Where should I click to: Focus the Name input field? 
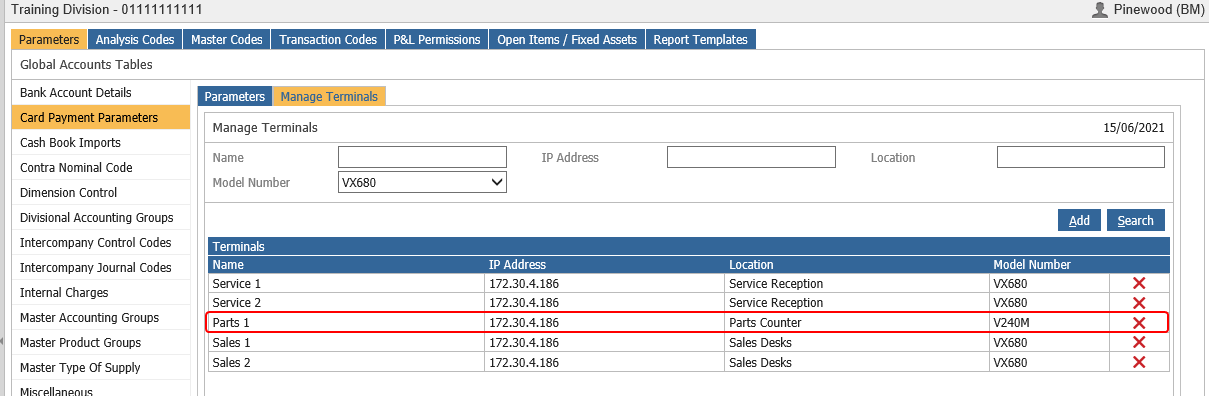tap(422, 157)
